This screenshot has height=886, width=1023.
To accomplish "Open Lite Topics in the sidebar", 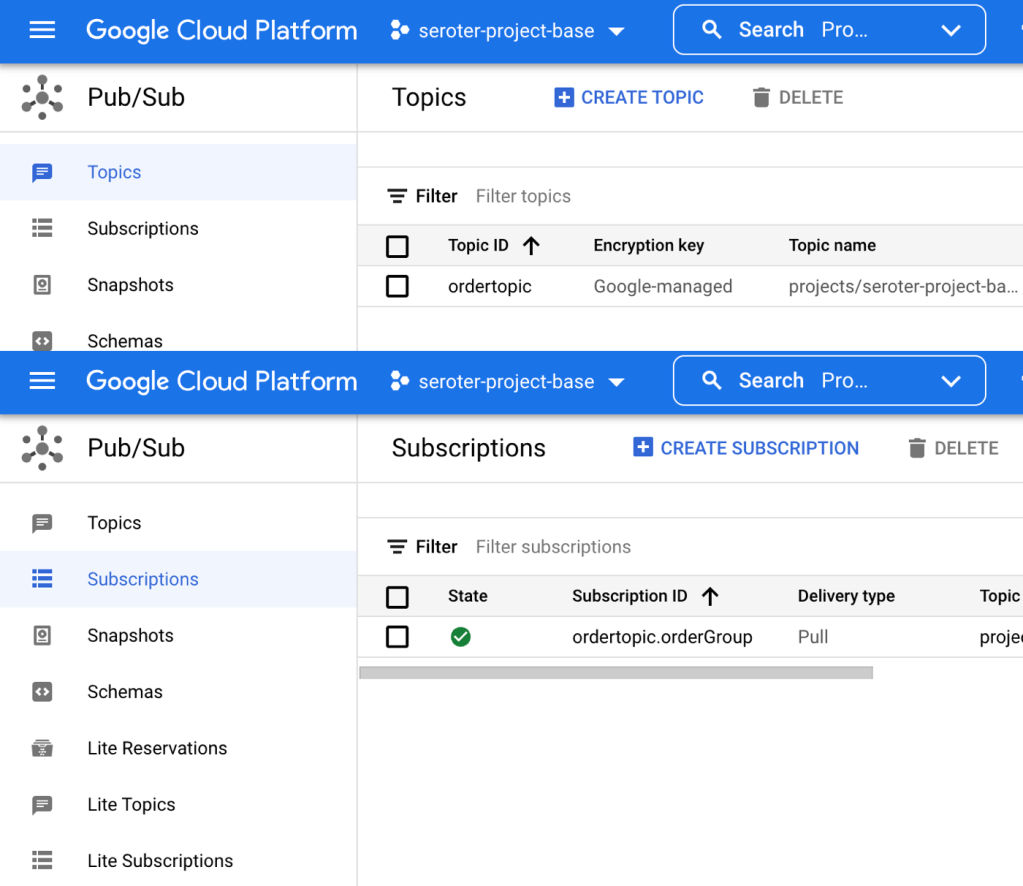I will point(131,804).
